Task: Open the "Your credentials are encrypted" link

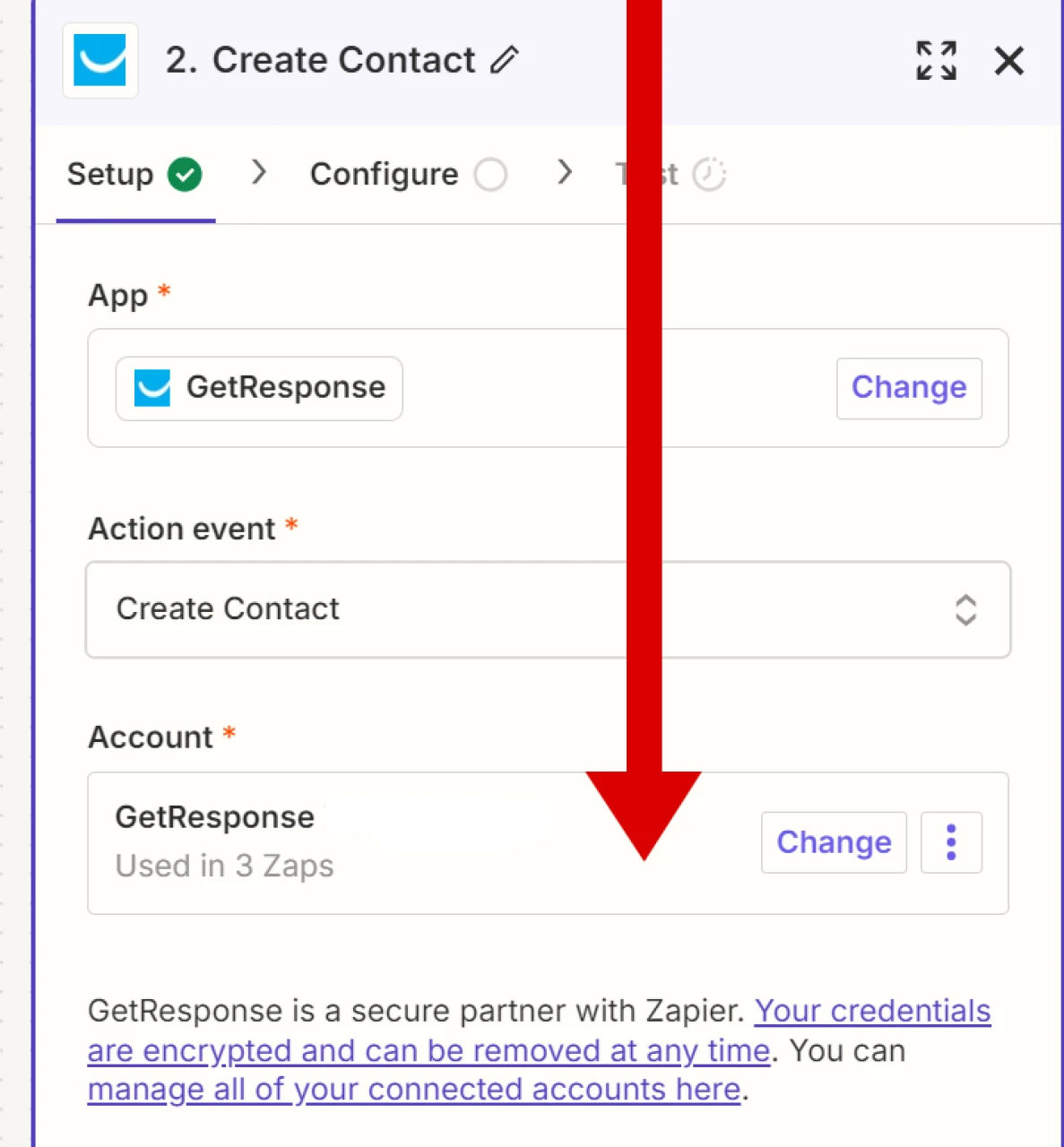Action: point(872,1012)
